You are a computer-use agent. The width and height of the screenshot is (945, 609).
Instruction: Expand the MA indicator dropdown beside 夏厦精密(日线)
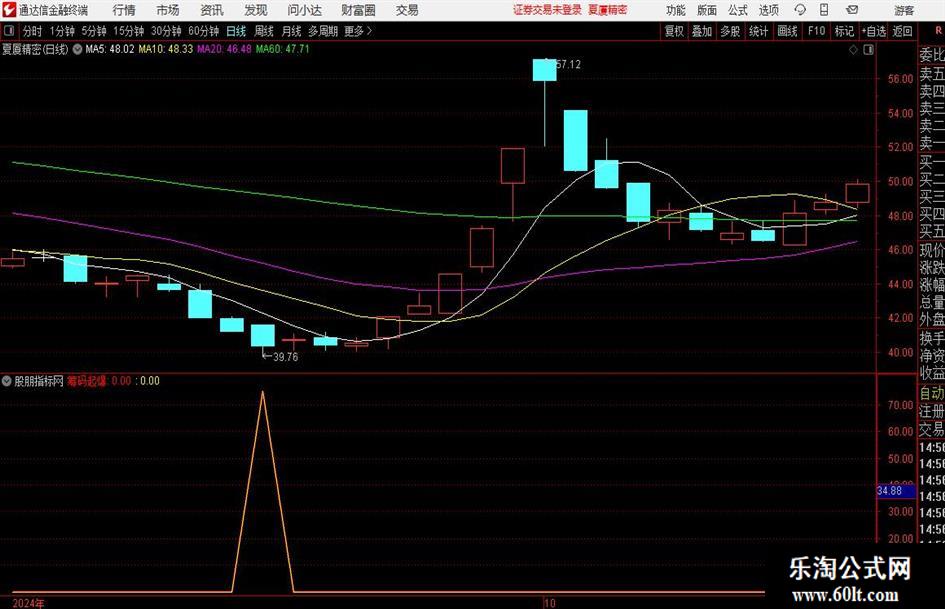click(x=77, y=49)
